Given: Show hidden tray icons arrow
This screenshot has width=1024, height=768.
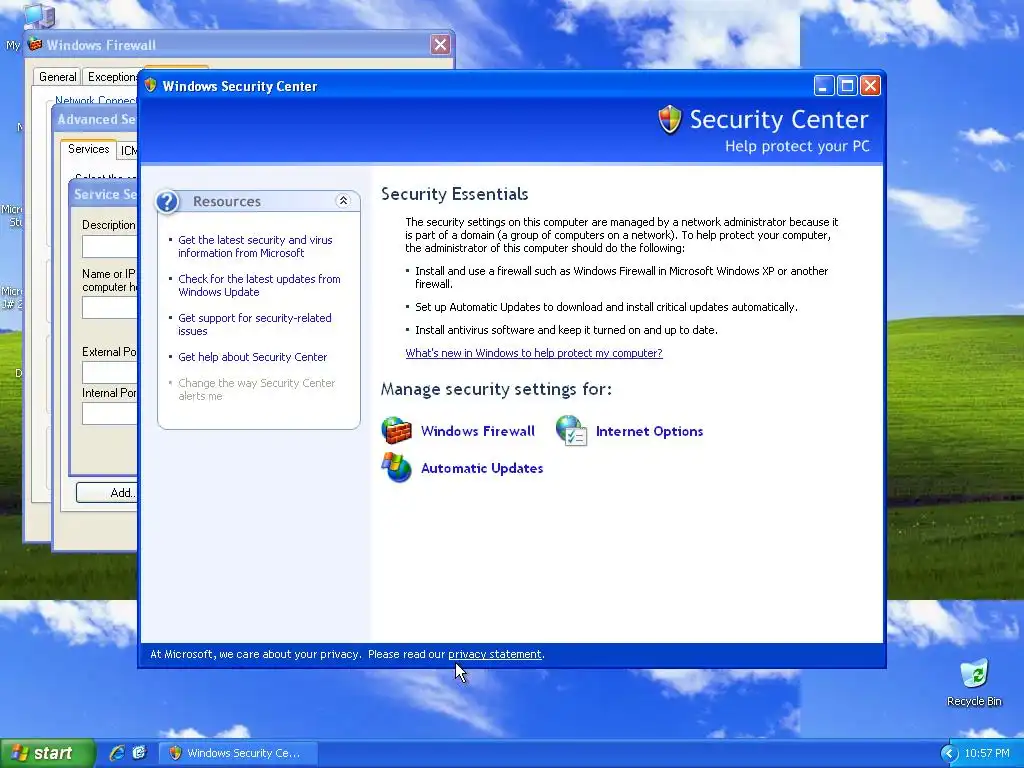Looking at the screenshot, I should click(x=949, y=754).
